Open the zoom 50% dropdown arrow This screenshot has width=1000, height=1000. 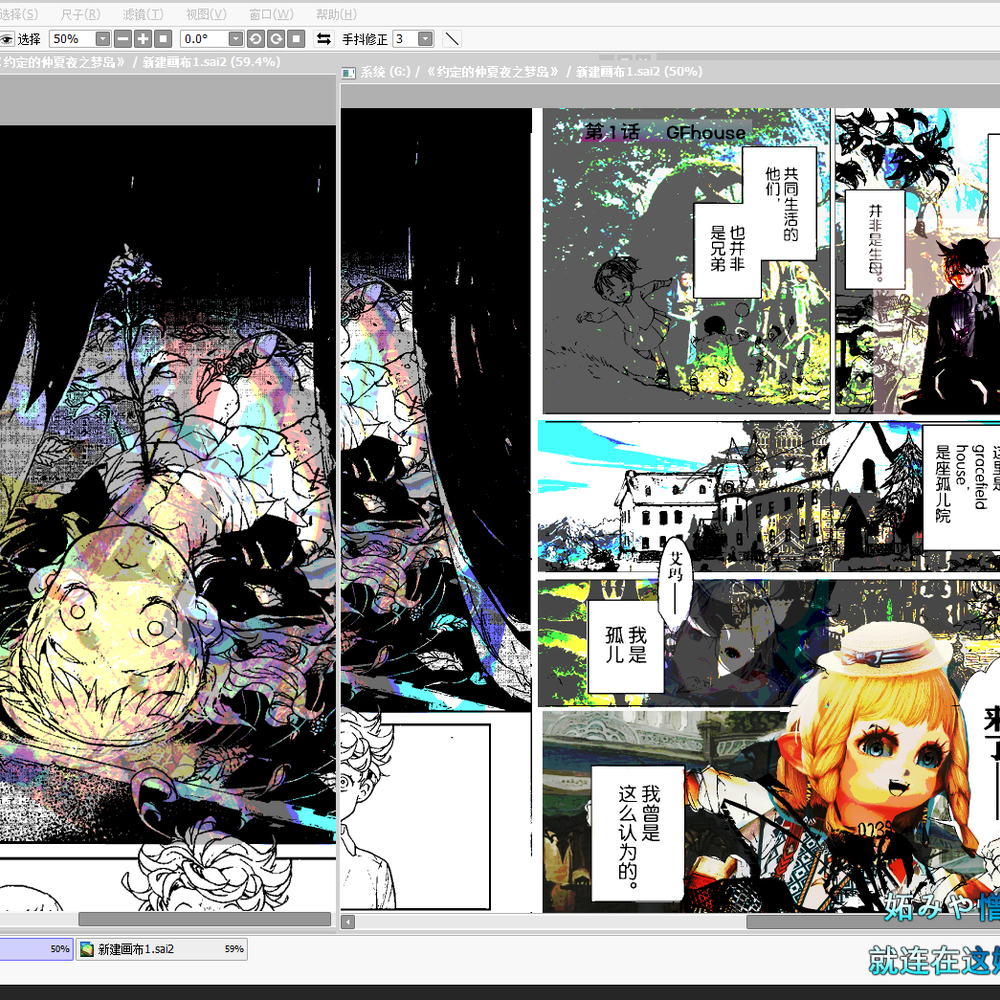pos(103,39)
